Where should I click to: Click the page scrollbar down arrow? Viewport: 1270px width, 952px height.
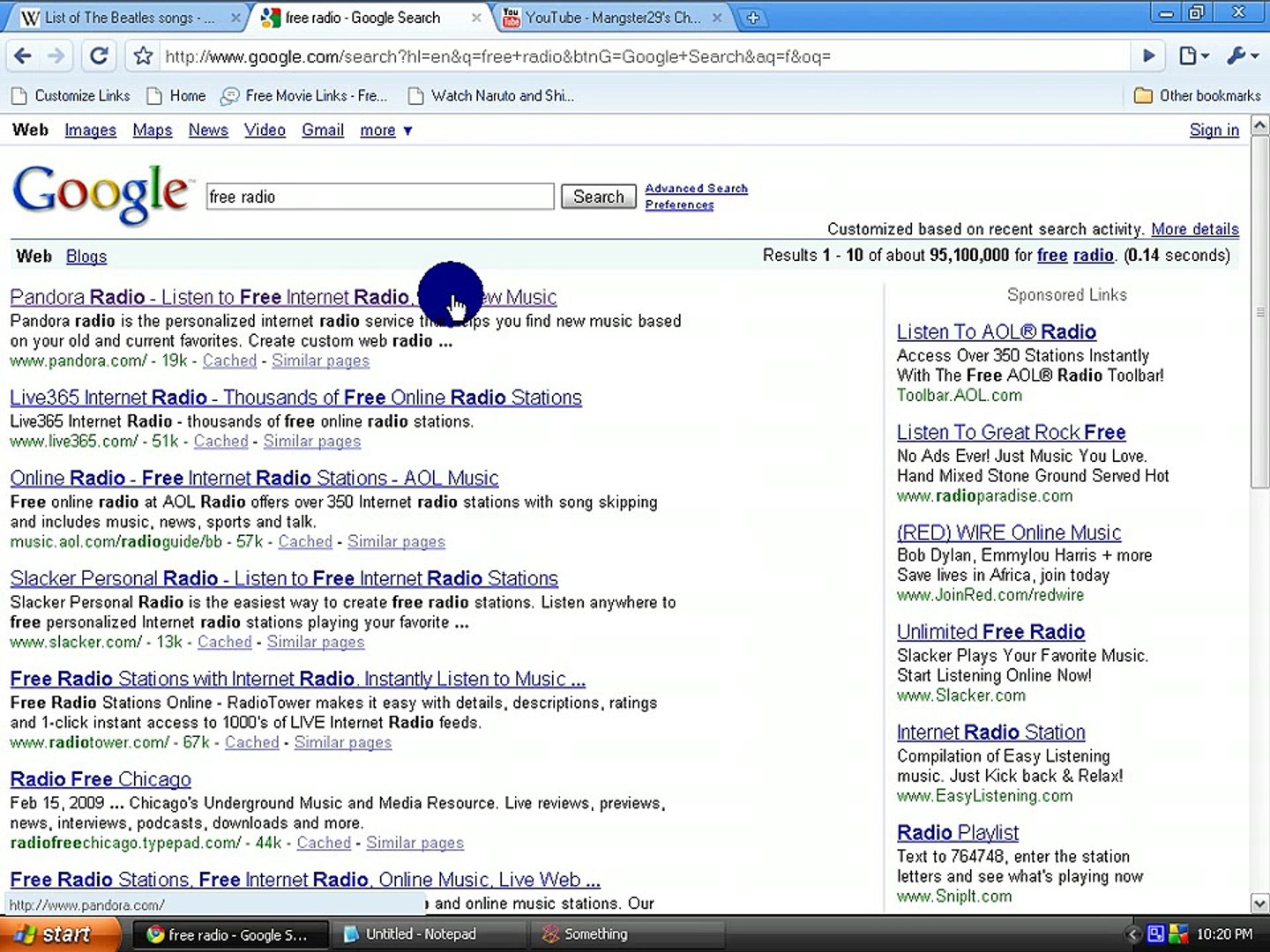[1260, 903]
